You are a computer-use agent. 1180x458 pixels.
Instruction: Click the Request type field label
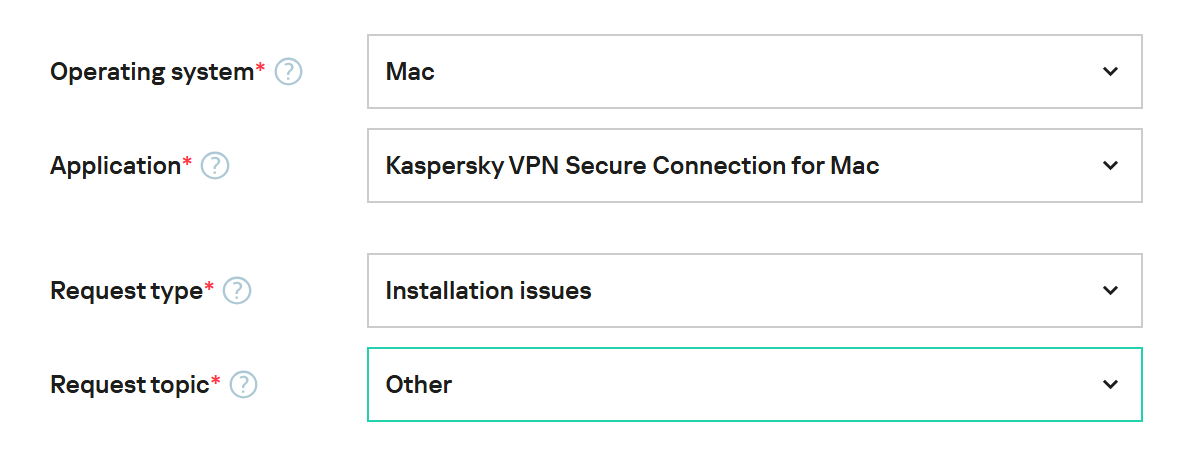click(126, 291)
